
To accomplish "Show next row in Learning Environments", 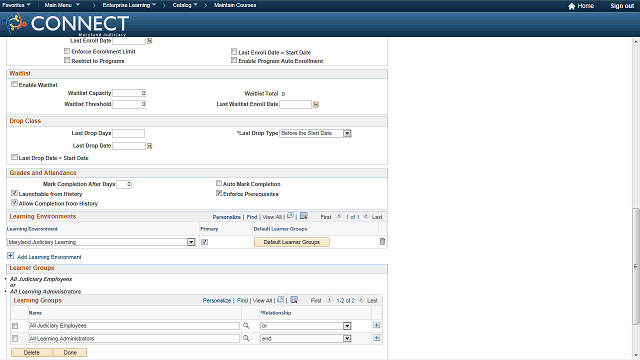I will pyautogui.click(x=366, y=216).
